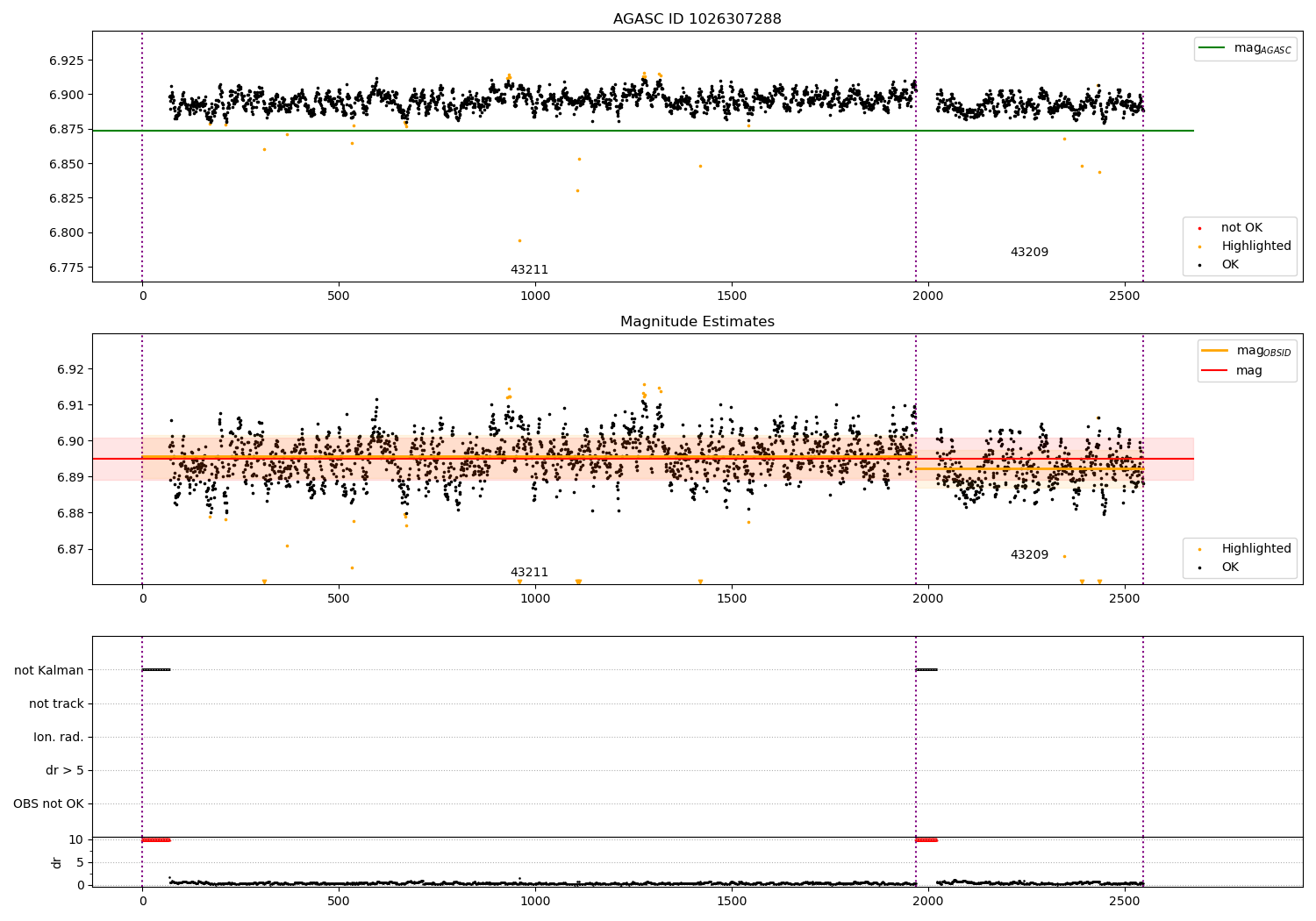Click the 2500 x-tick under Magnitude Estimates plot

(x=1125, y=598)
